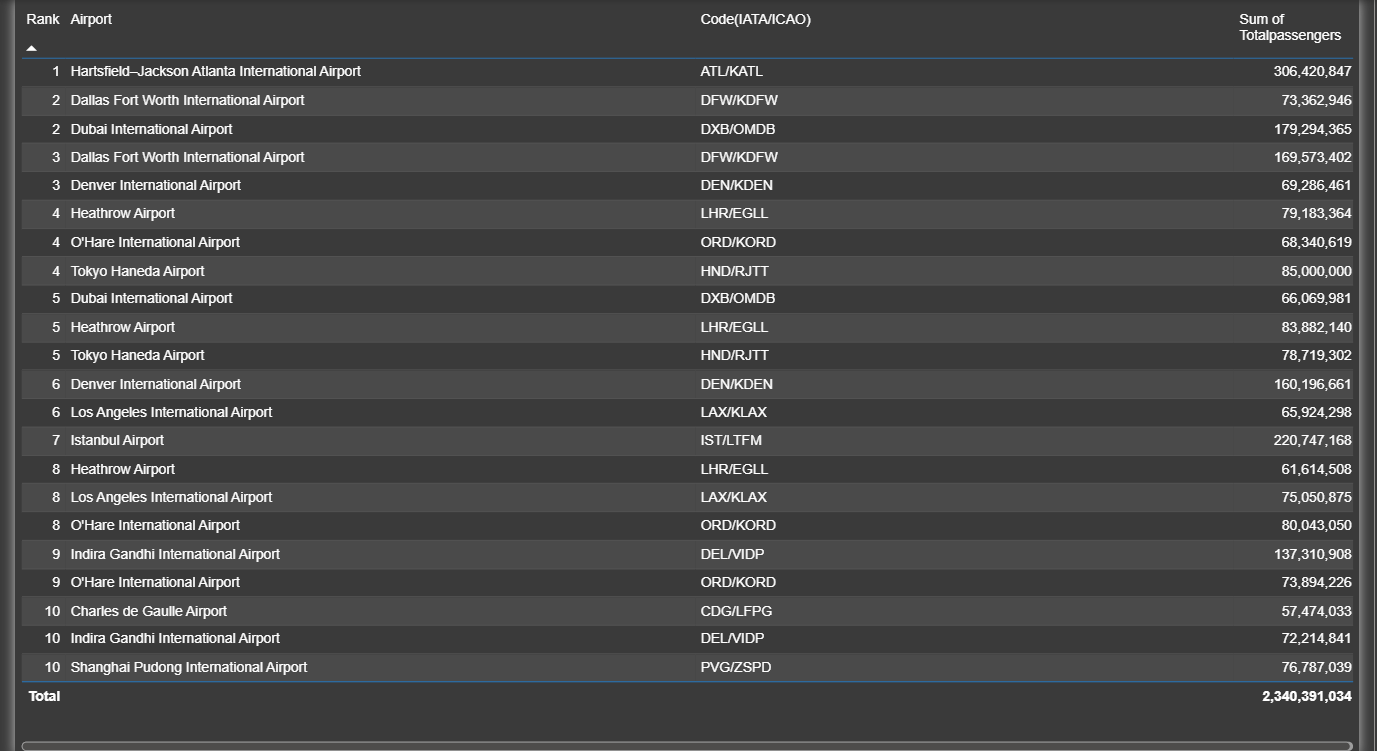The width and height of the screenshot is (1377, 751).
Task: Sort by the Rank column header
Action: coord(43,19)
